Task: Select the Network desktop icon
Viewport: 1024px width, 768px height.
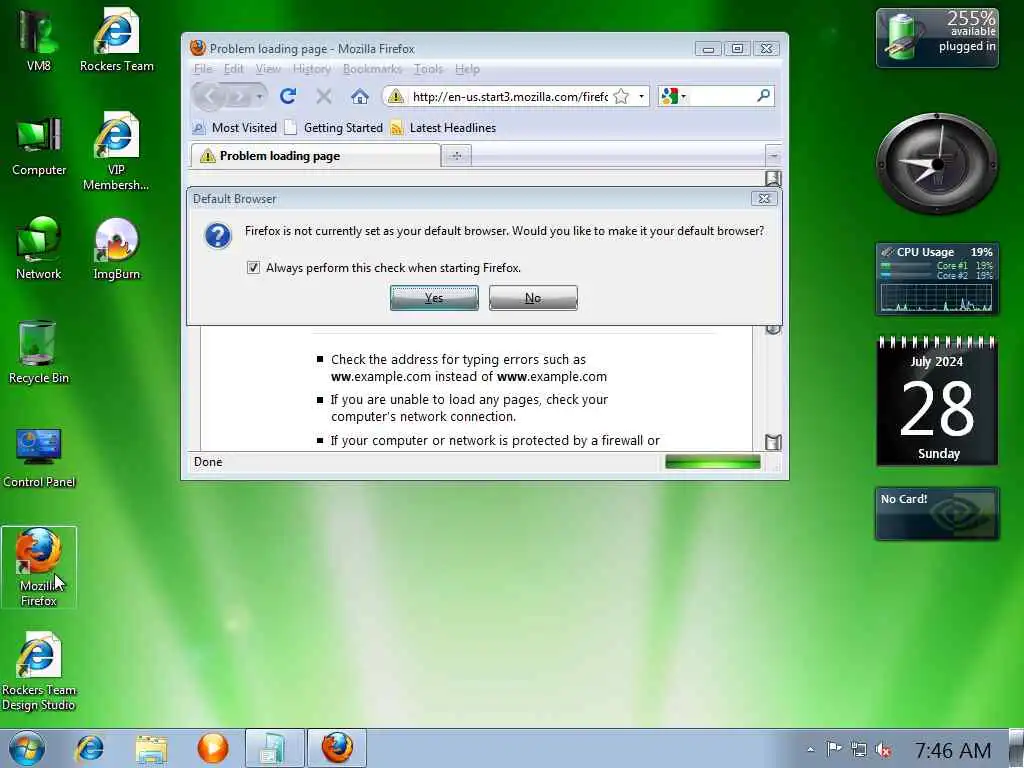Action: click(x=39, y=248)
